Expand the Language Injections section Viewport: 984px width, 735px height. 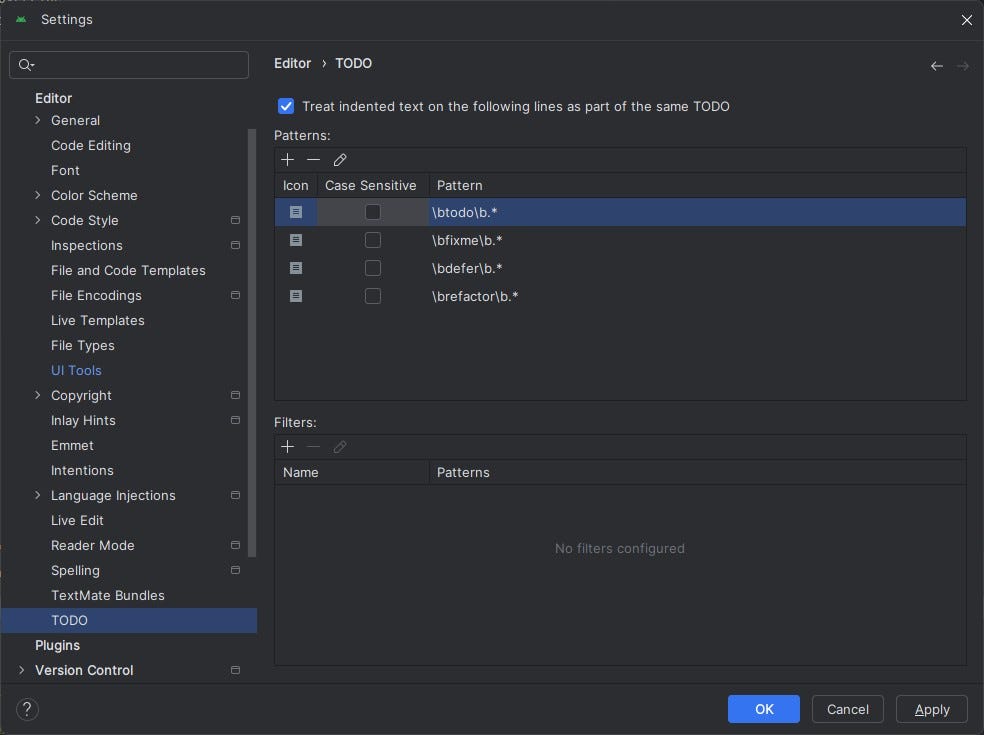click(38, 495)
